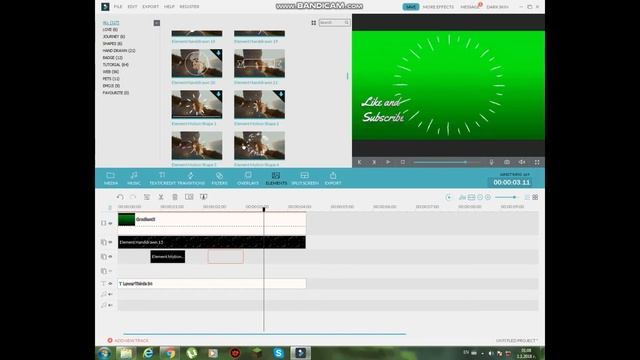Click the timeline snapshot icon next to crop
The width and height of the screenshot is (640, 360).
tap(203, 197)
